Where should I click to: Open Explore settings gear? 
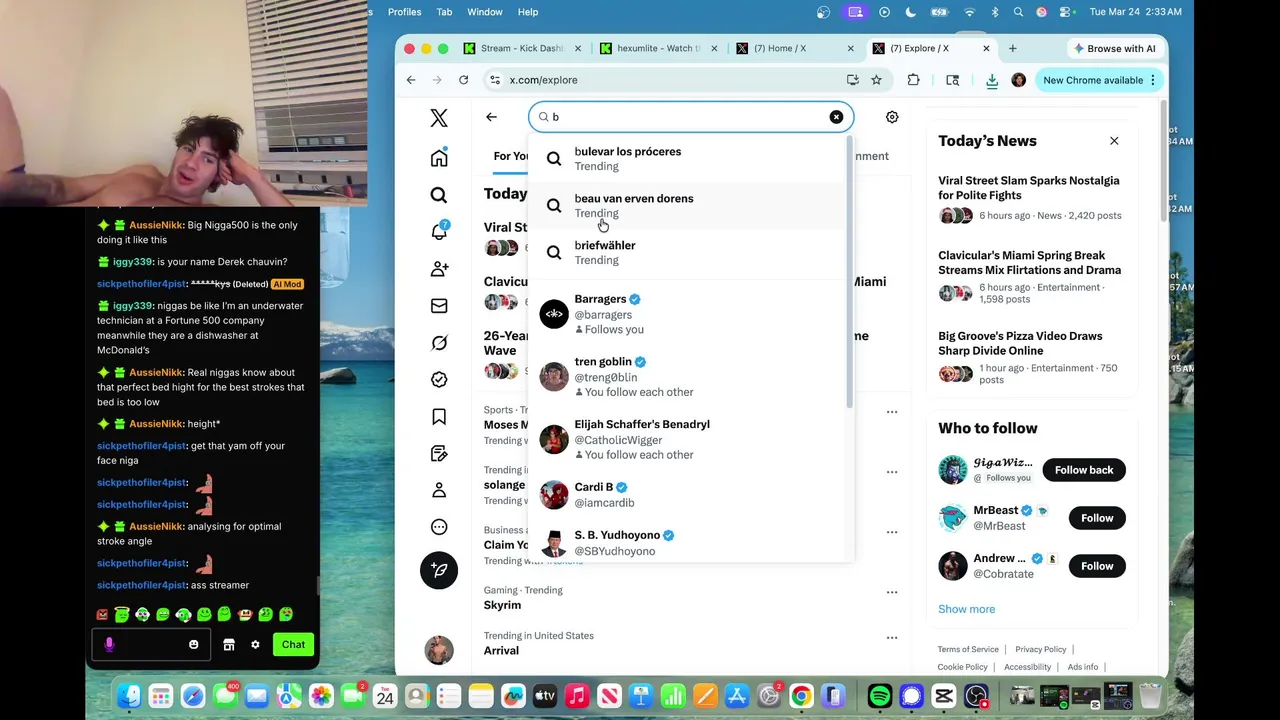pyautogui.click(x=892, y=117)
